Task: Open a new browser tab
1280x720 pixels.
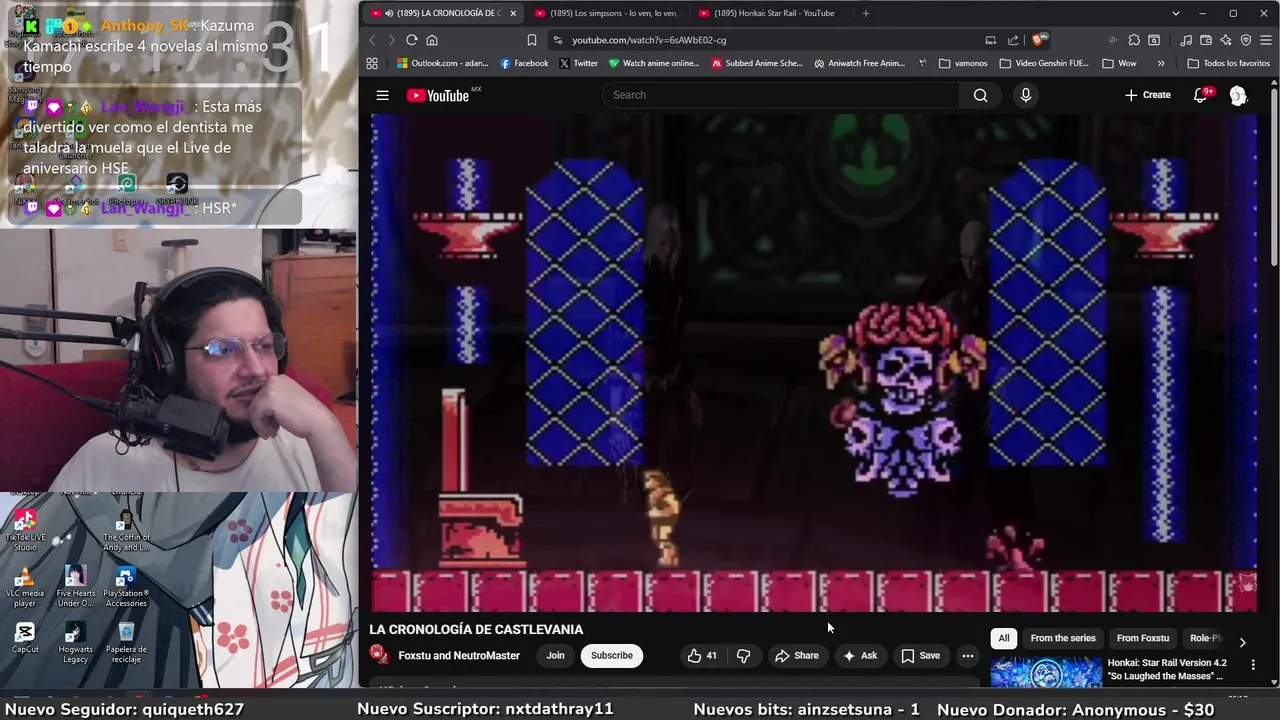Action: (x=865, y=13)
